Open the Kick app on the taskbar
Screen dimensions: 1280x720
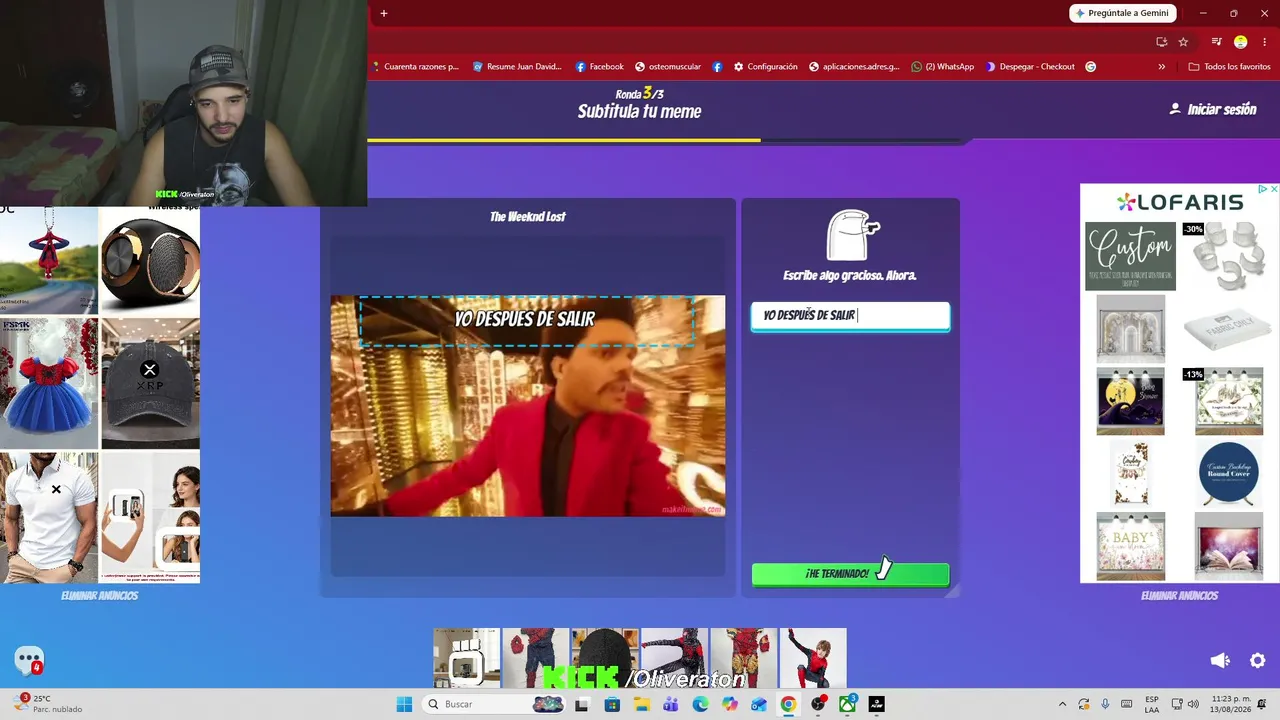click(877, 704)
